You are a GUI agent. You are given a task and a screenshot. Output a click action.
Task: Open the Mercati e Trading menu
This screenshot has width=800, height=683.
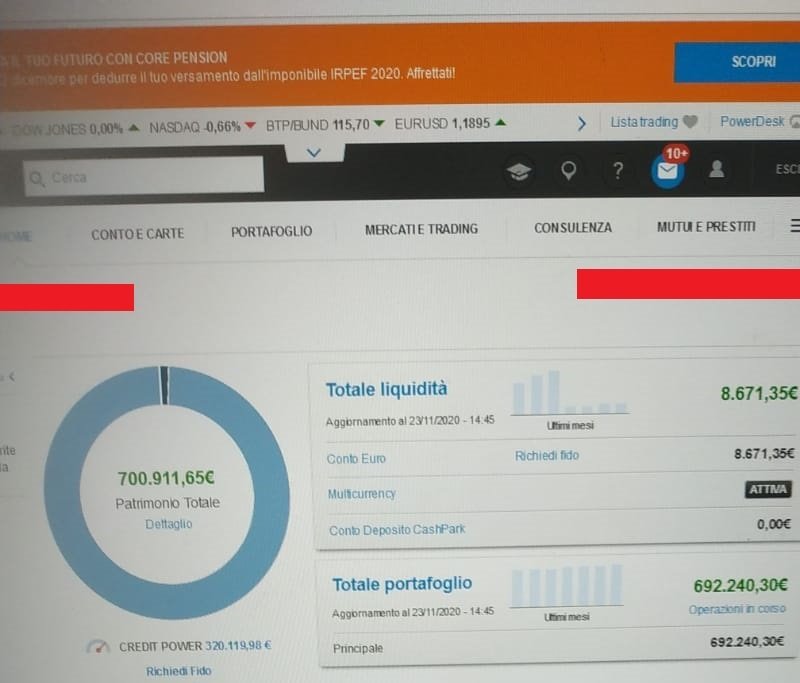[421, 229]
